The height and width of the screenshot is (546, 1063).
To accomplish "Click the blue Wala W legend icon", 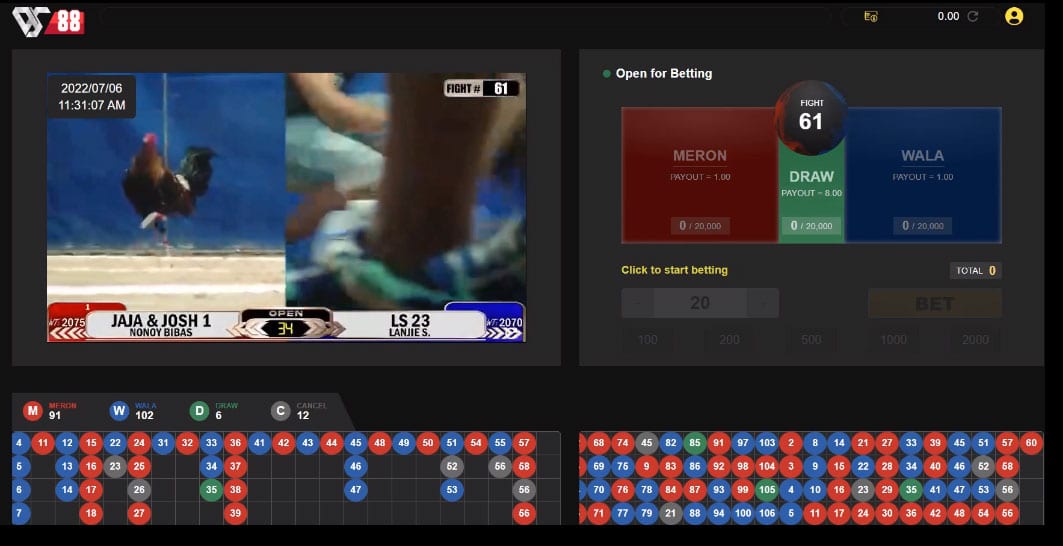I will pyautogui.click(x=119, y=411).
